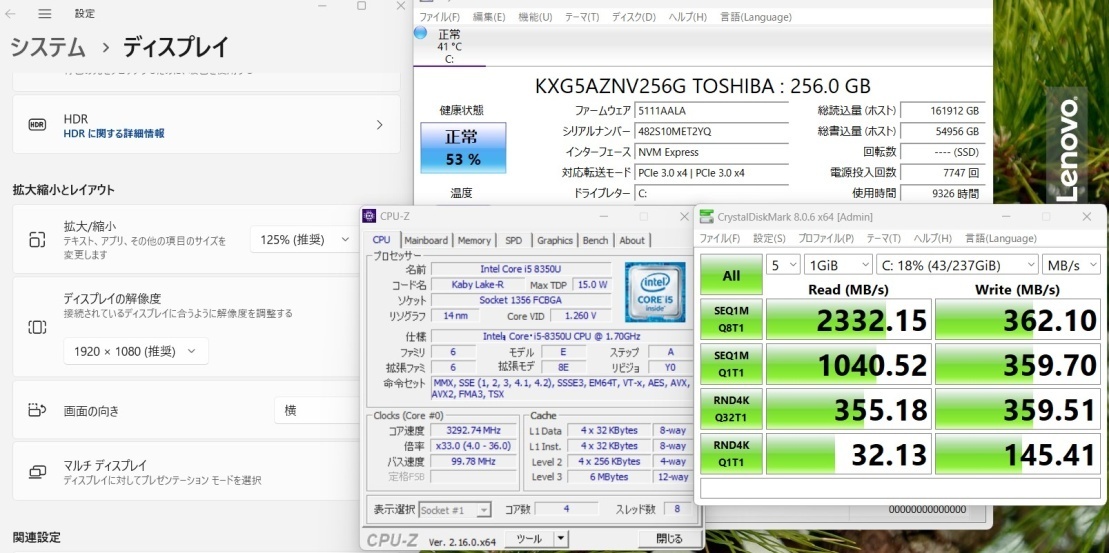Click the システム breadcrumb link

pyautogui.click(x=47, y=47)
